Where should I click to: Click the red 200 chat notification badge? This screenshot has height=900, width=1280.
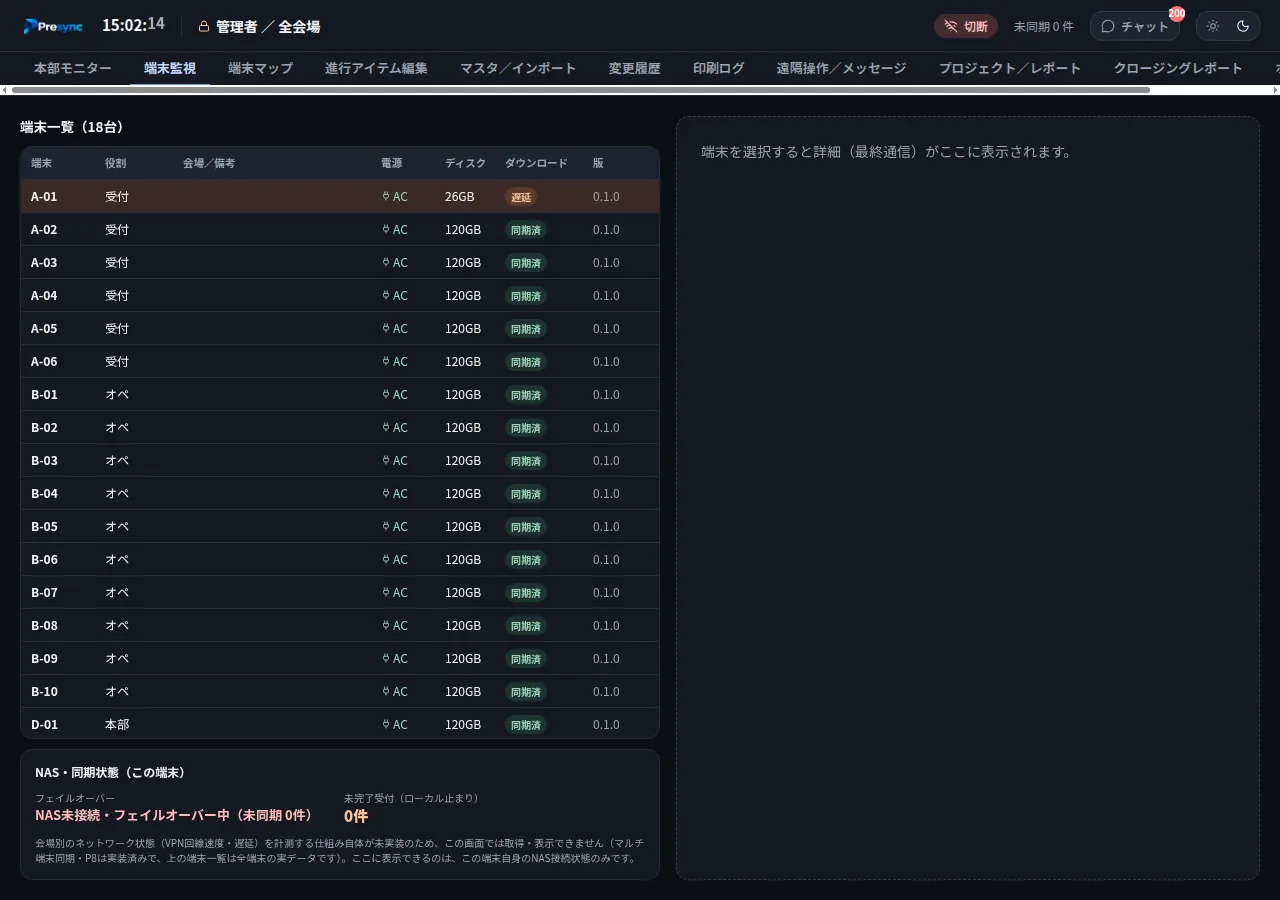tap(1177, 14)
